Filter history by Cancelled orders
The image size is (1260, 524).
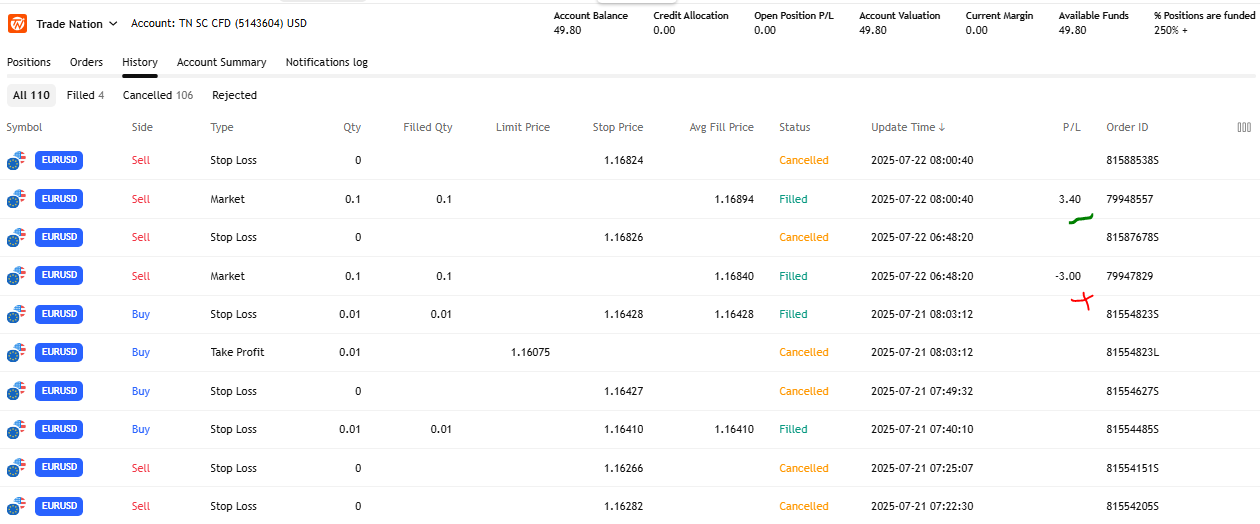click(x=157, y=95)
